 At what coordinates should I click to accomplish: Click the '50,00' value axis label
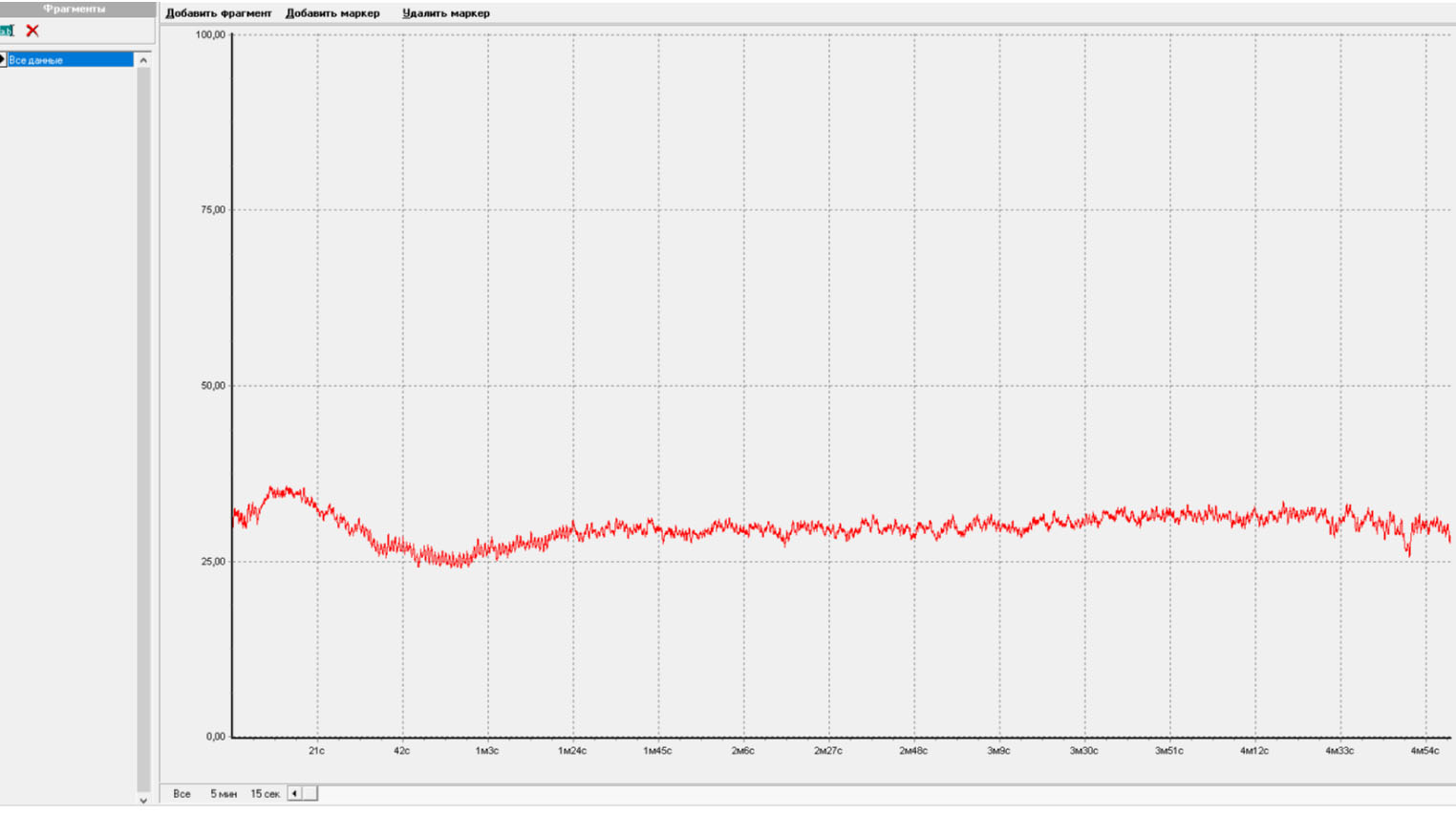click(213, 386)
